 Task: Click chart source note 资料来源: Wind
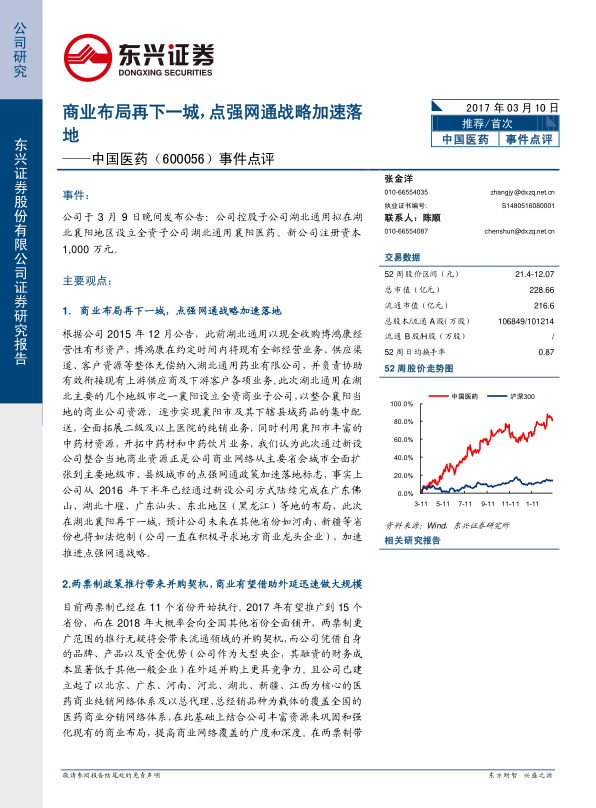point(447,526)
